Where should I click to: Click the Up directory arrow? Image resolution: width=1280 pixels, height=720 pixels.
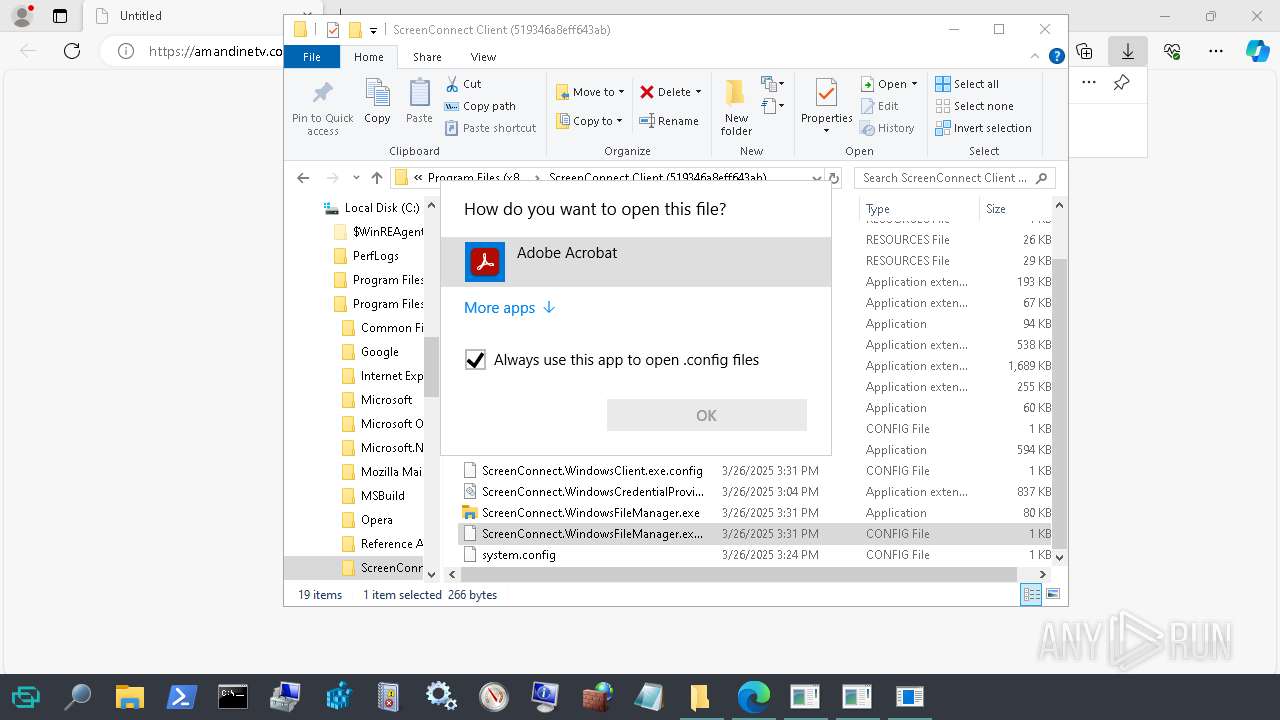[377, 178]
